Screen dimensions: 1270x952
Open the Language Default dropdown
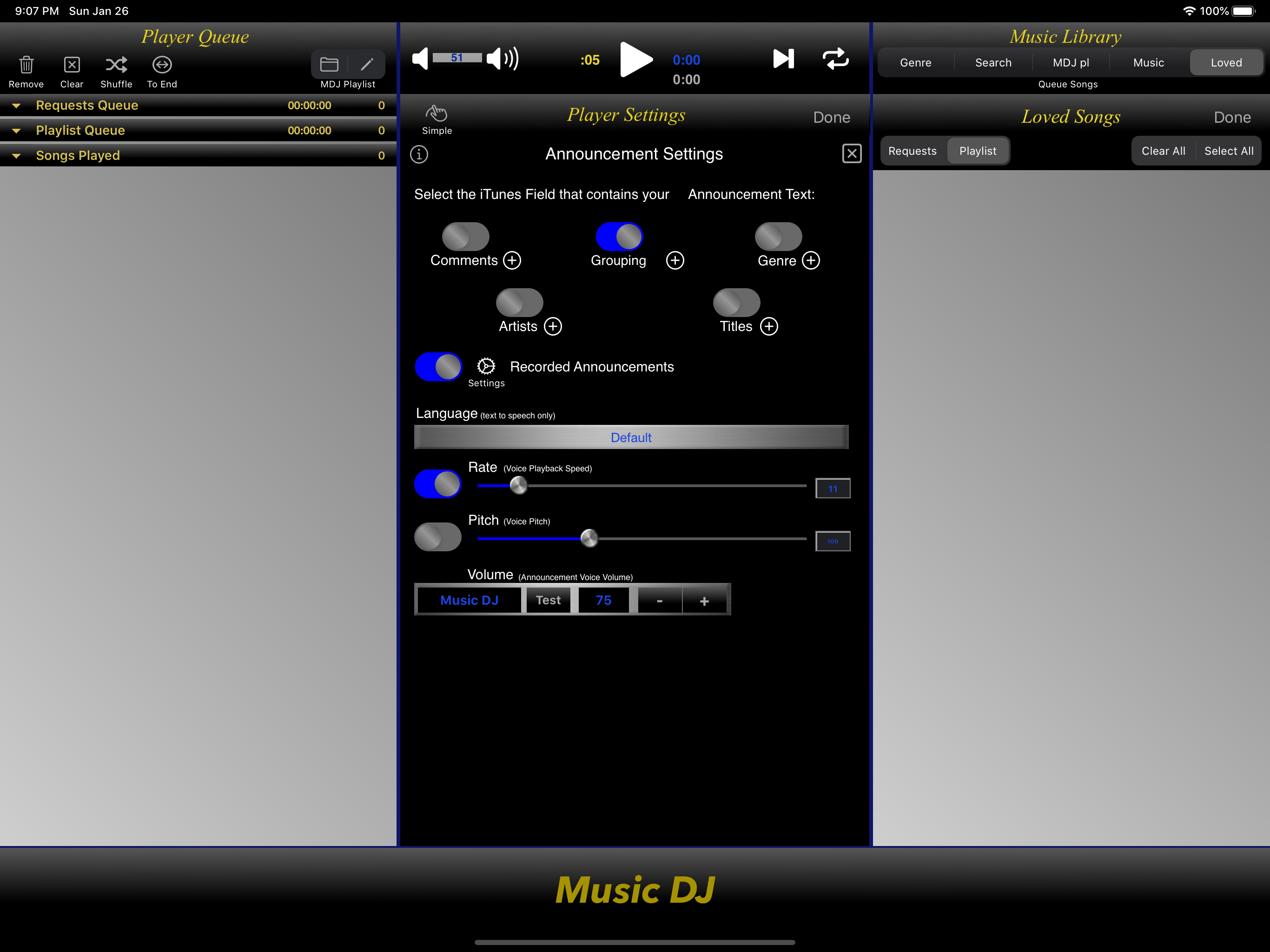[x=631, y=437]
